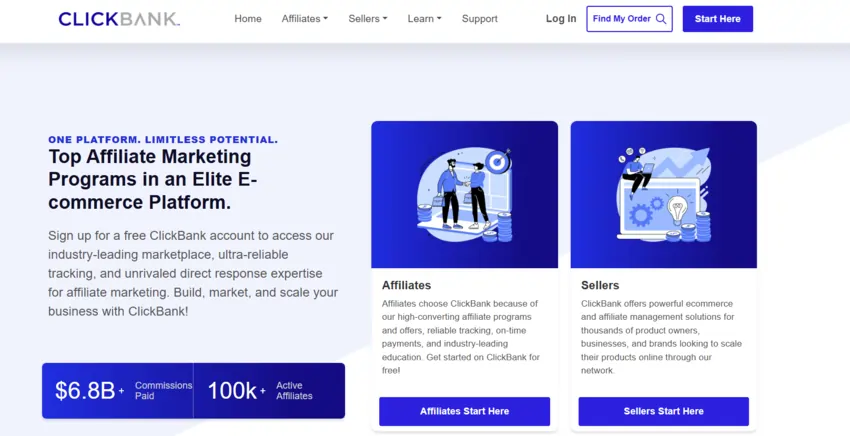Click the One Platform Limitless Potential tagline
The height and width of the screenshot is (436, 850).
163,139
